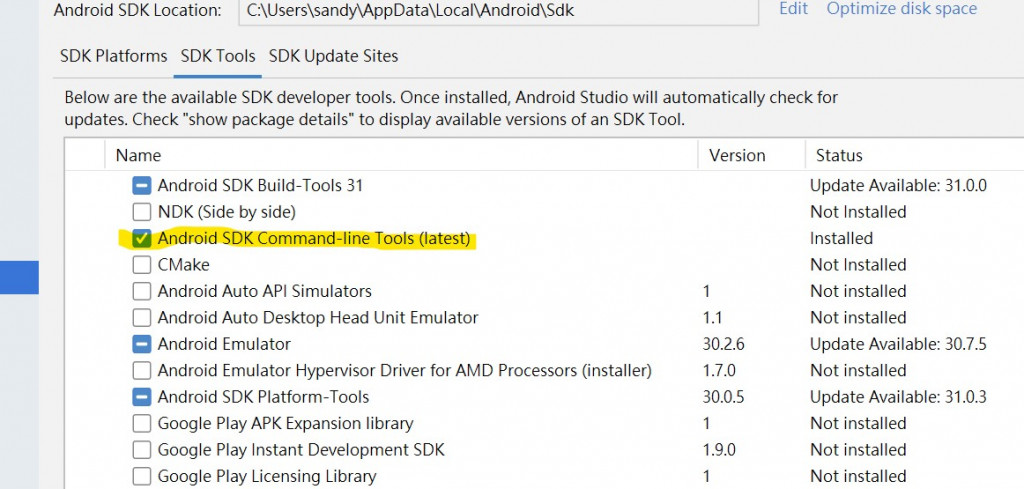Check Android Auto Desktop Head Unit Emulator
Viewport: 1024px width, 489px height.
[x=142, y=318]
